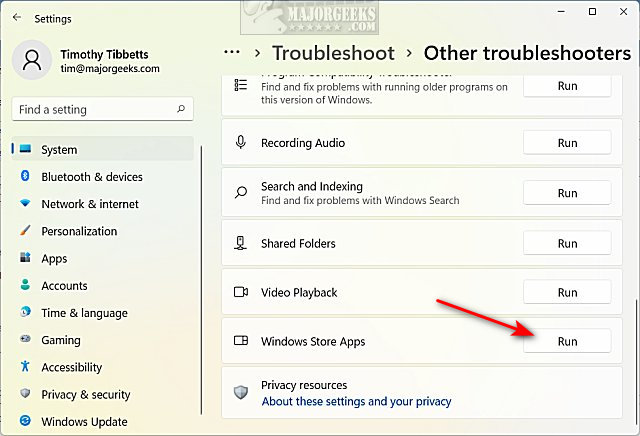Minimize the Settings window

[561, 11]
